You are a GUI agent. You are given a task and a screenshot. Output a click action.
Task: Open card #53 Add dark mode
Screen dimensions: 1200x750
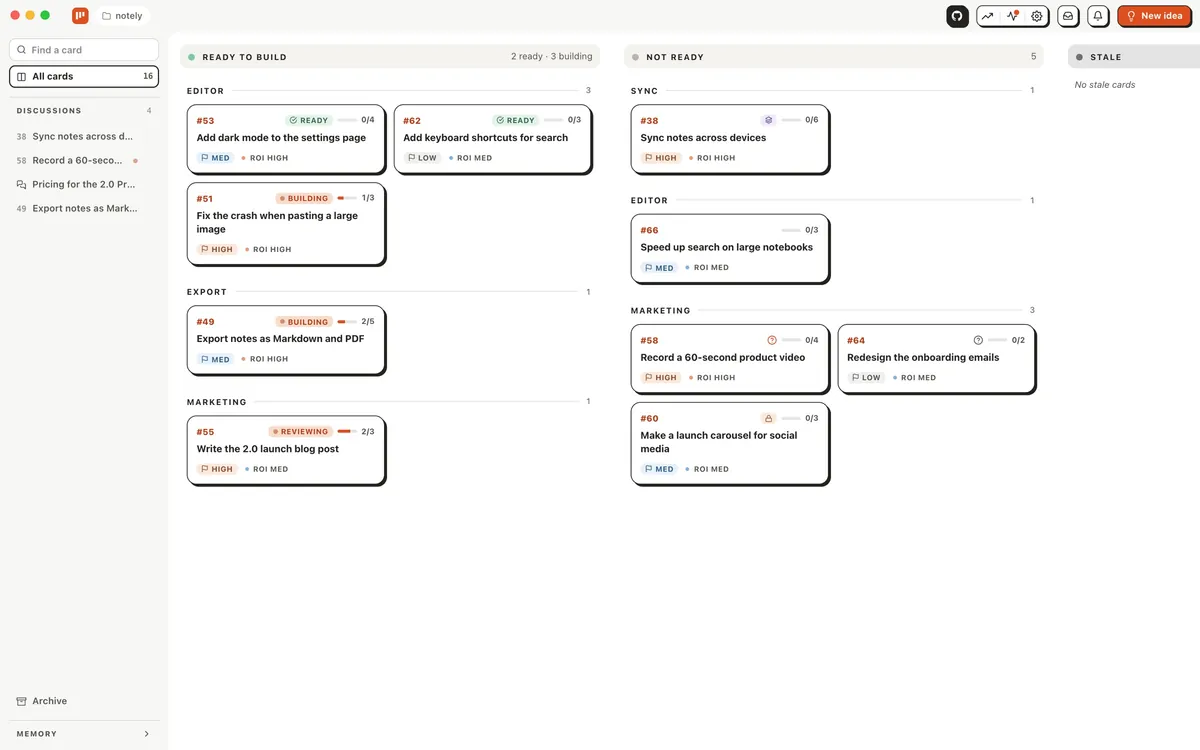285,139
